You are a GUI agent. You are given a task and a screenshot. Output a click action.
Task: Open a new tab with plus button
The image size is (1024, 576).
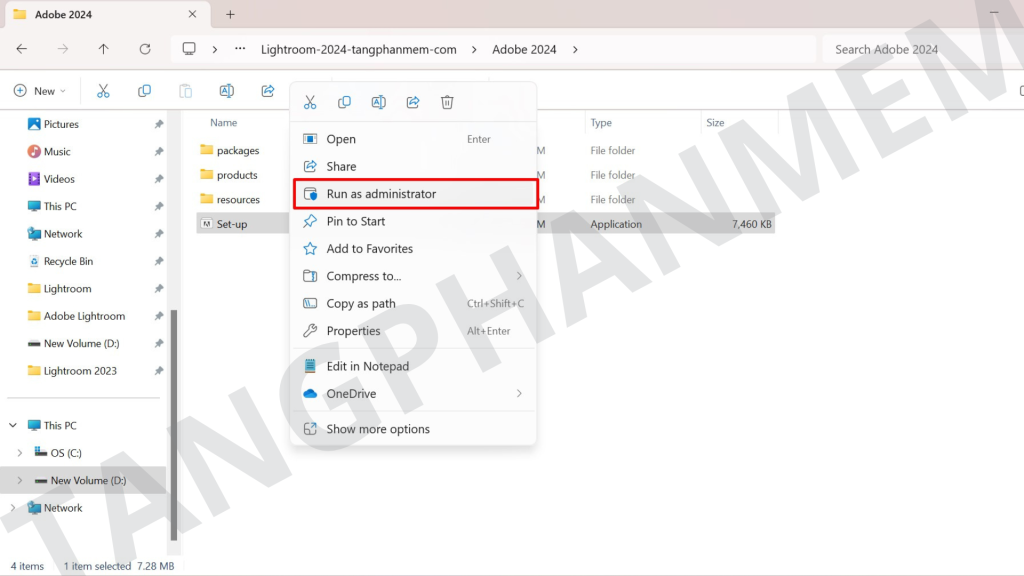[x=230, y=15]
